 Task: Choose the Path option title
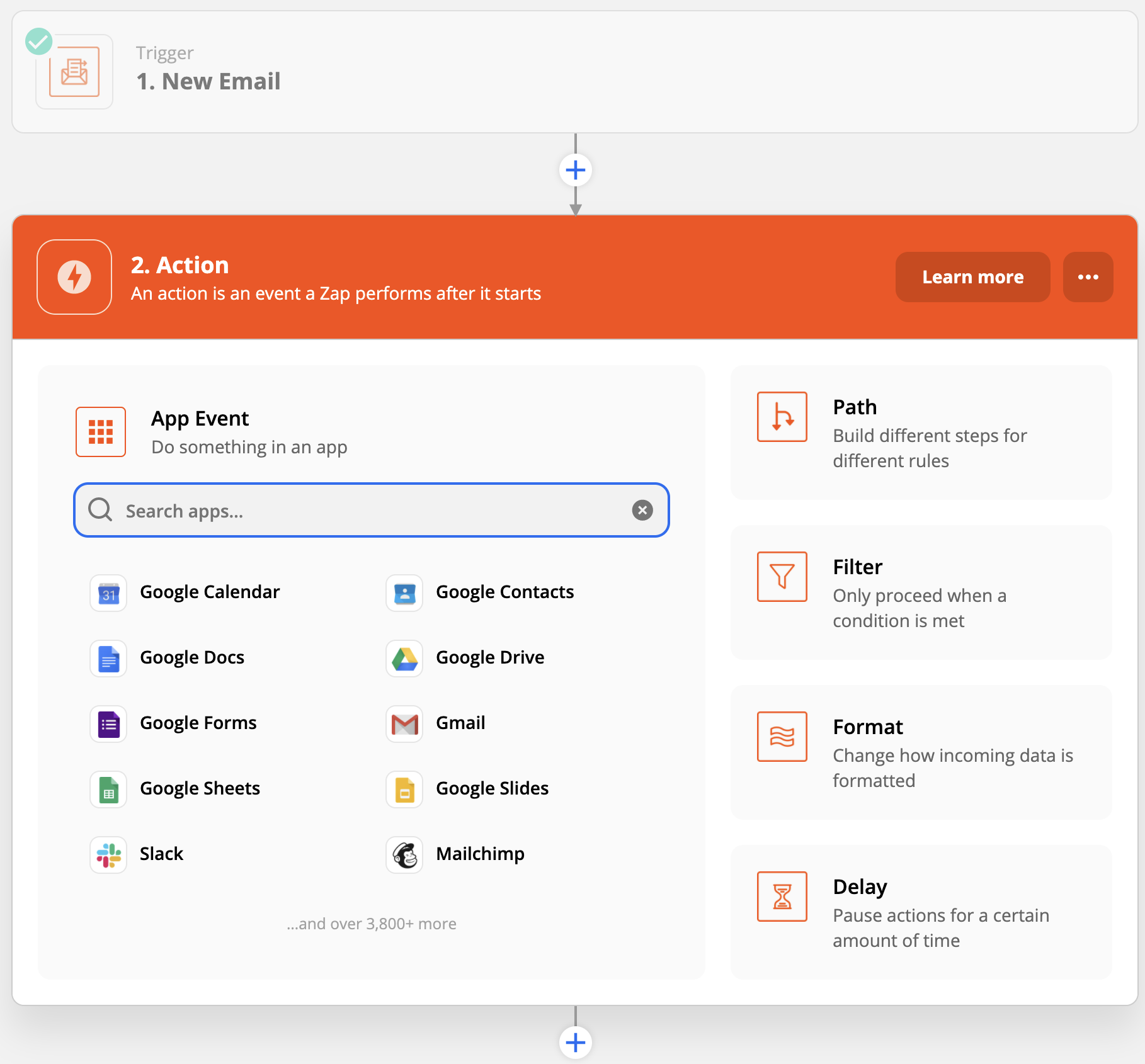click(855, 407)
